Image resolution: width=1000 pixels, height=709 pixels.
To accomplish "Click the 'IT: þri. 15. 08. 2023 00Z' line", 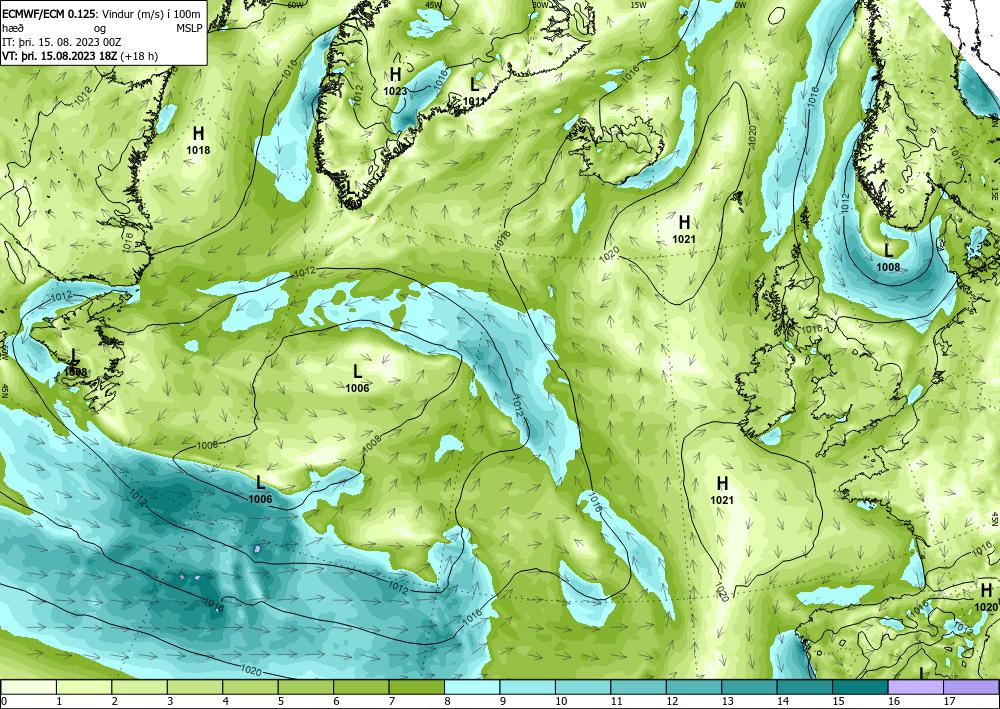I will click(61, 42).
